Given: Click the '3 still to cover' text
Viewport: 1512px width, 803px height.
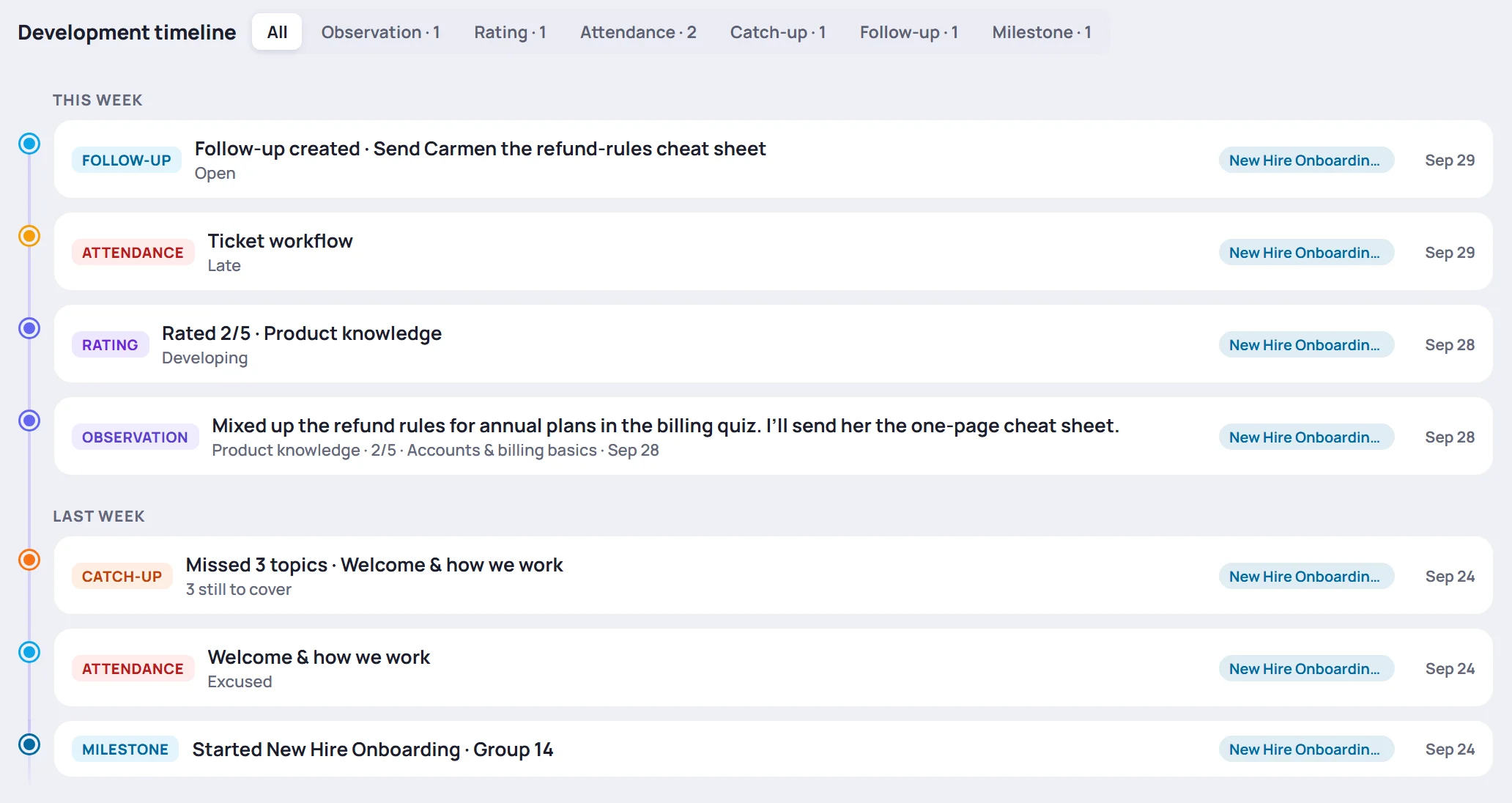Looking at the screenshot, I should pyautogui.click(x=238, y=590).
